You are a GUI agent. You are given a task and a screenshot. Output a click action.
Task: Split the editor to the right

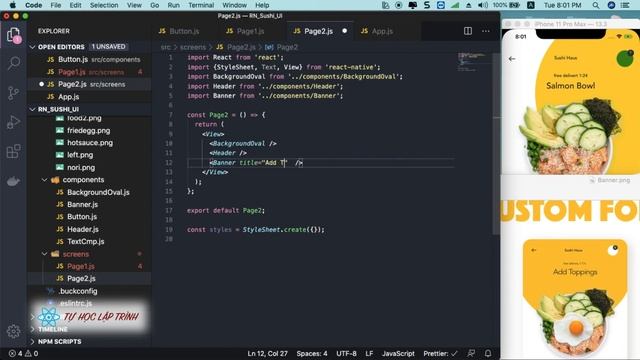coord(468,31)
